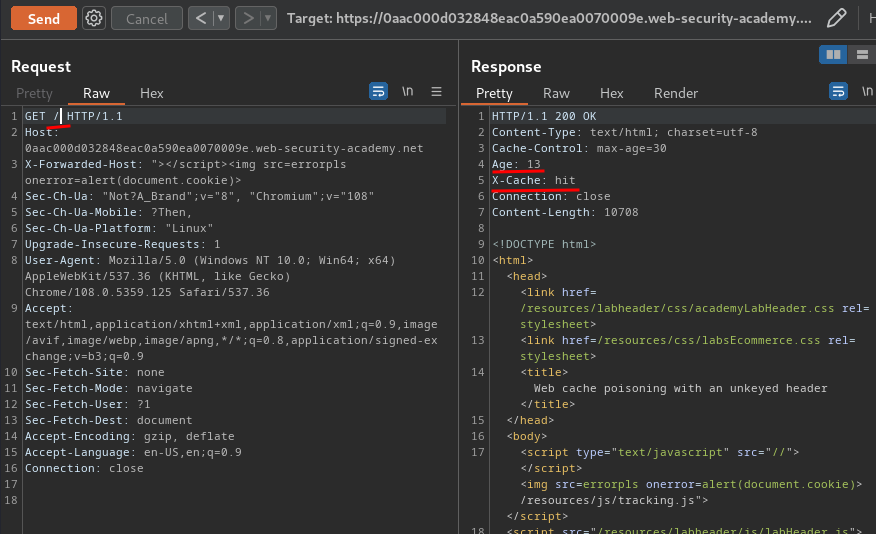Click the injected img onerror line in response

point(691,484)
